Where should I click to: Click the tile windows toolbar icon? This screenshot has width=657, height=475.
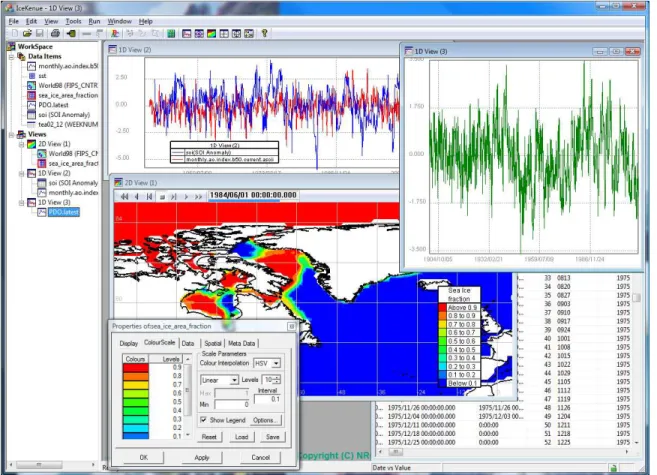236,34
